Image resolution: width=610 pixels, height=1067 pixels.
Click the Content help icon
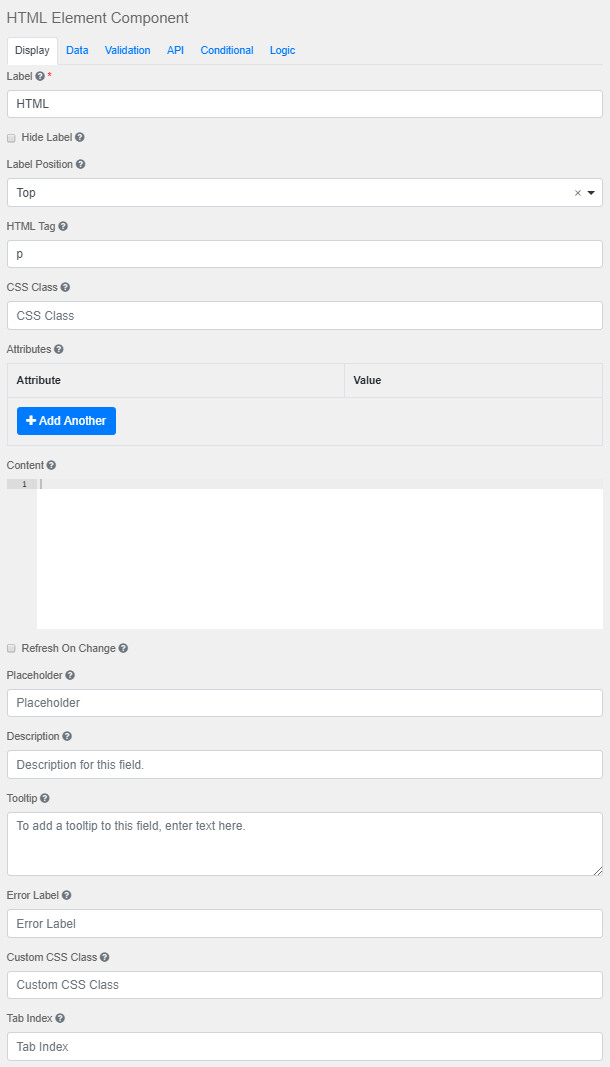50,465
